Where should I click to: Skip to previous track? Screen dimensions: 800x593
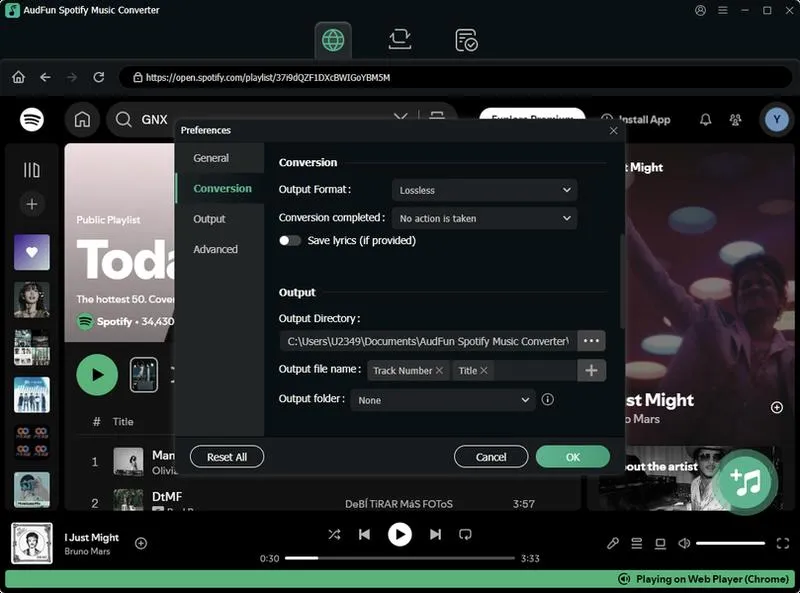(364, 534)
